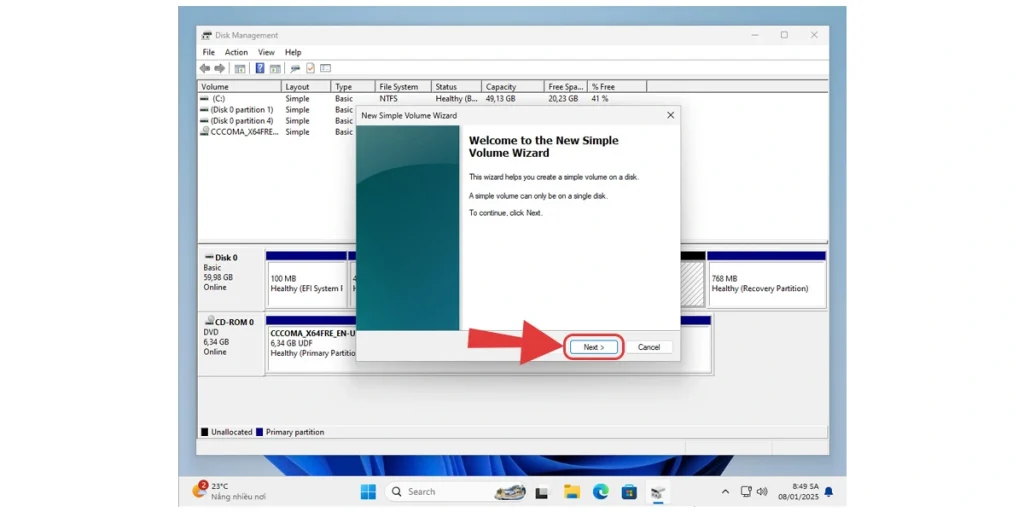Open Microsoft Store from the taskbar
This screenshot has width=1024, height=512.
[x=629, y=491]
